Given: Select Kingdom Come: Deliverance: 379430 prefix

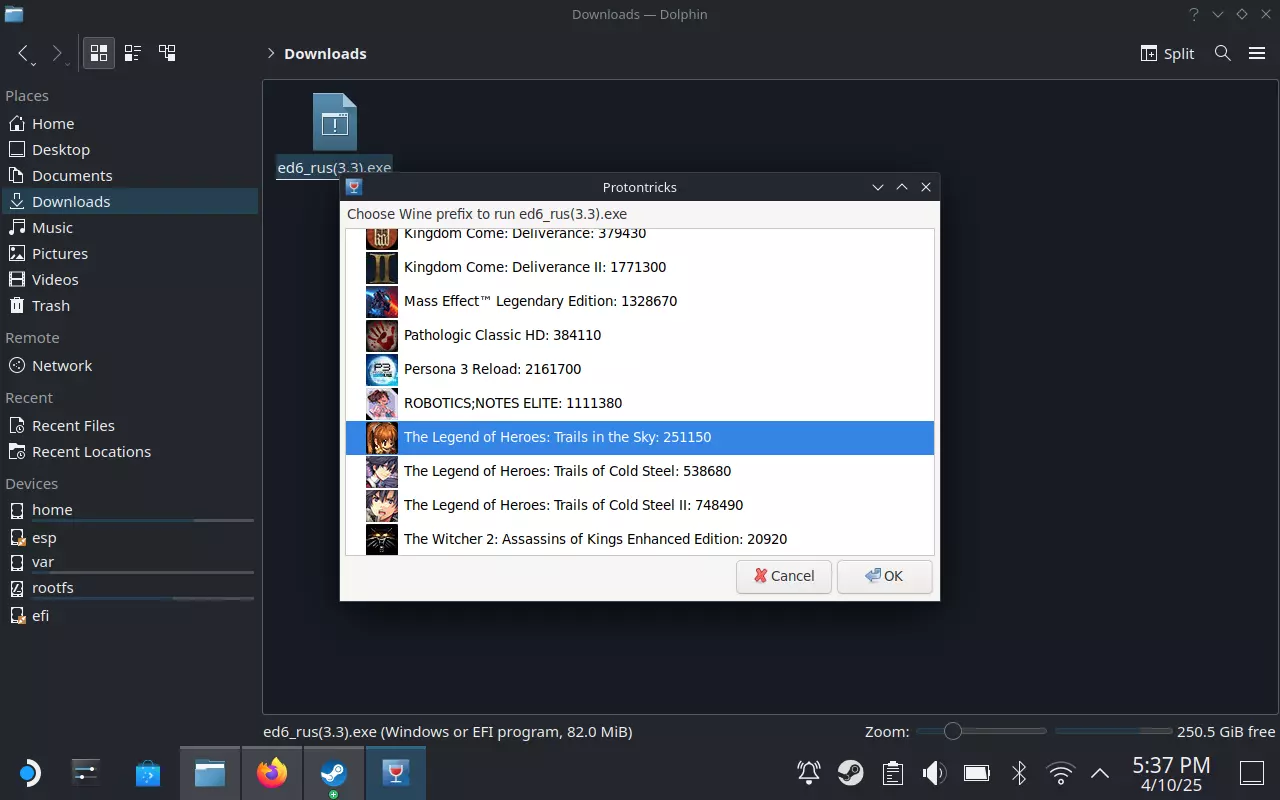Looking at the screenshot, I should [x=640, y=239].
